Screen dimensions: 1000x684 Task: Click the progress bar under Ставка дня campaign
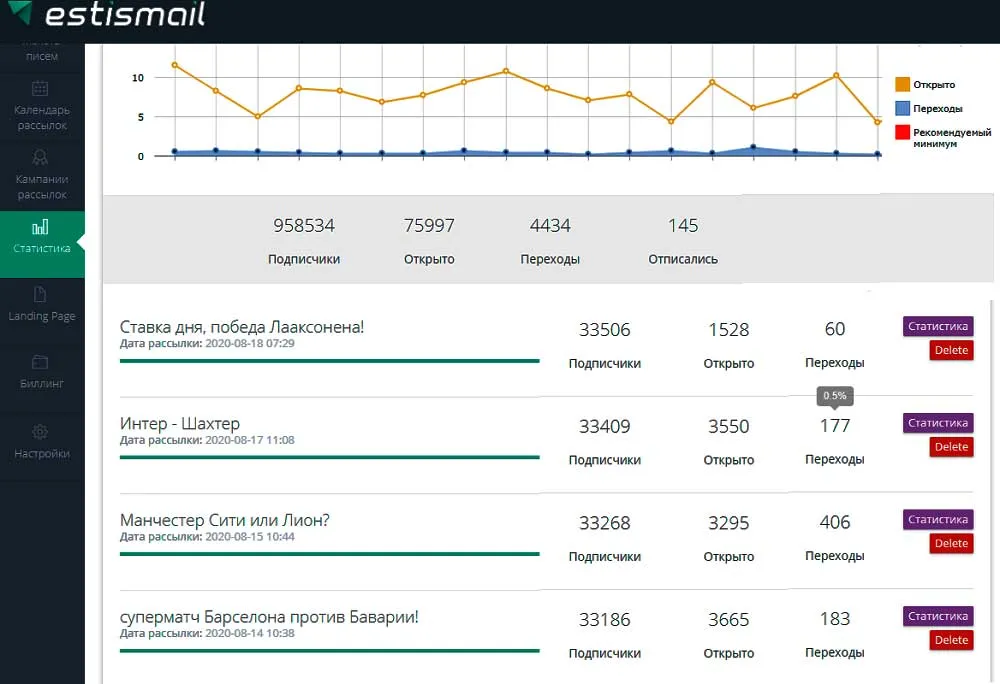[x=329, y=360]
